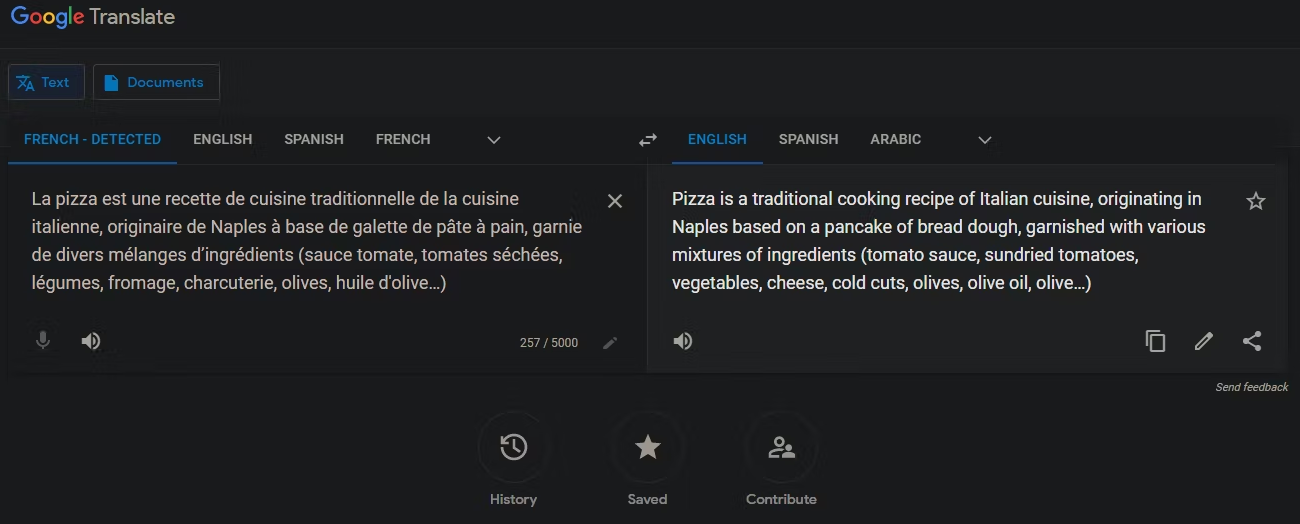Suggest an edit to the translation
Viewport: 1300px width, 524px height.
click(x=1204, y=341)
